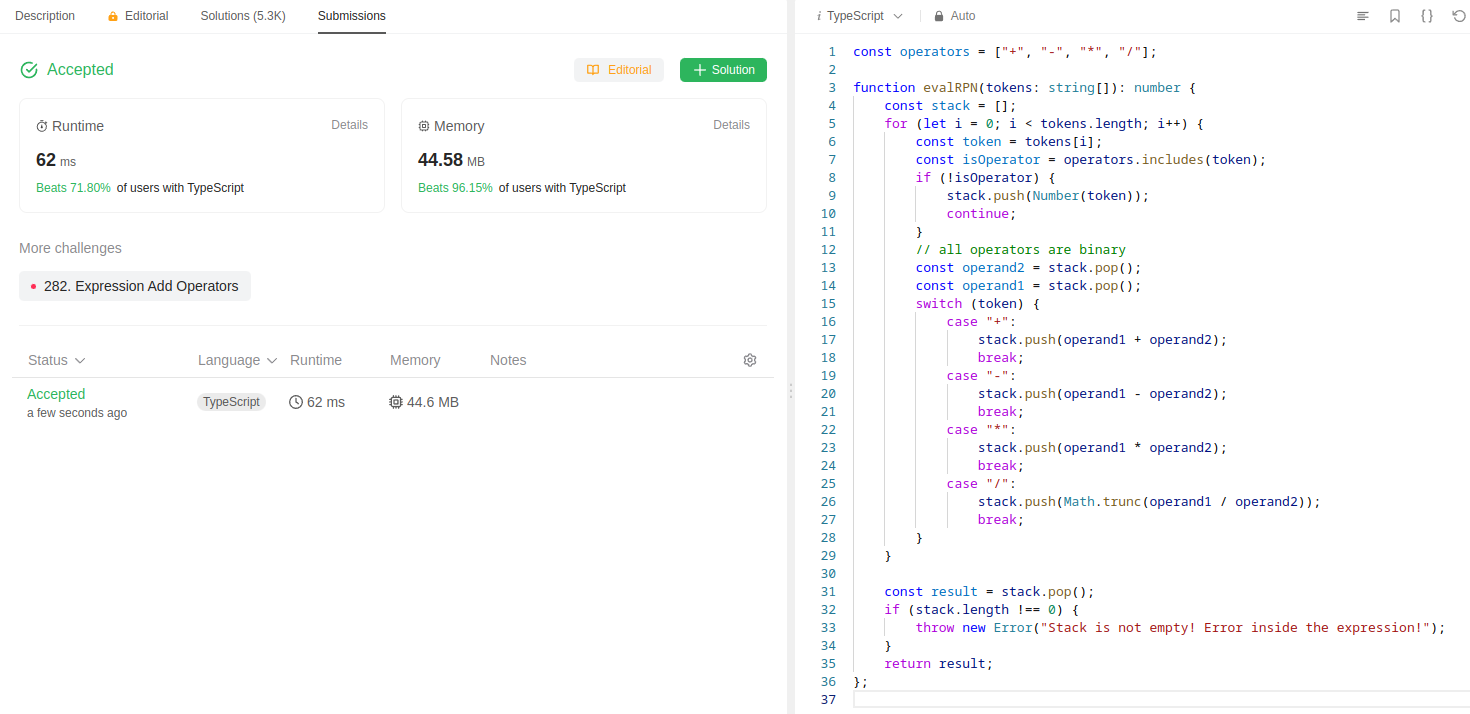
Task: Reset code with the revert arrow icon
Action: [x=1459, y=16]
